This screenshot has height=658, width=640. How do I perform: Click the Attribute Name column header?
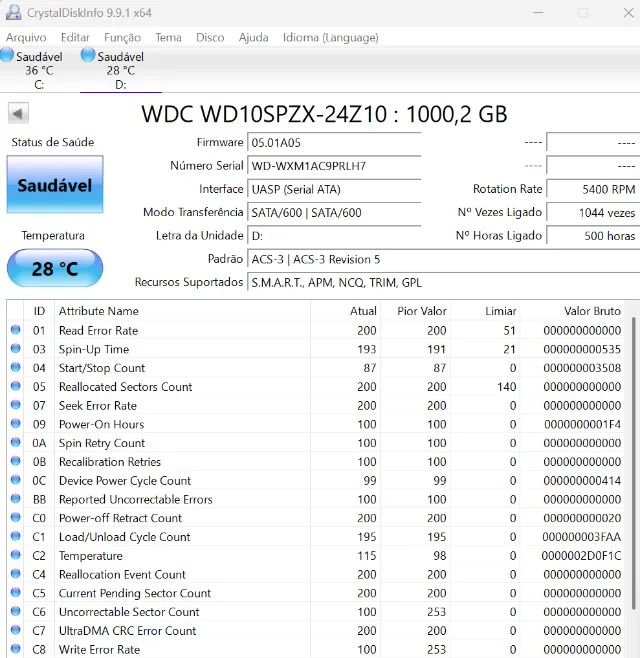[x=183, y=311]
